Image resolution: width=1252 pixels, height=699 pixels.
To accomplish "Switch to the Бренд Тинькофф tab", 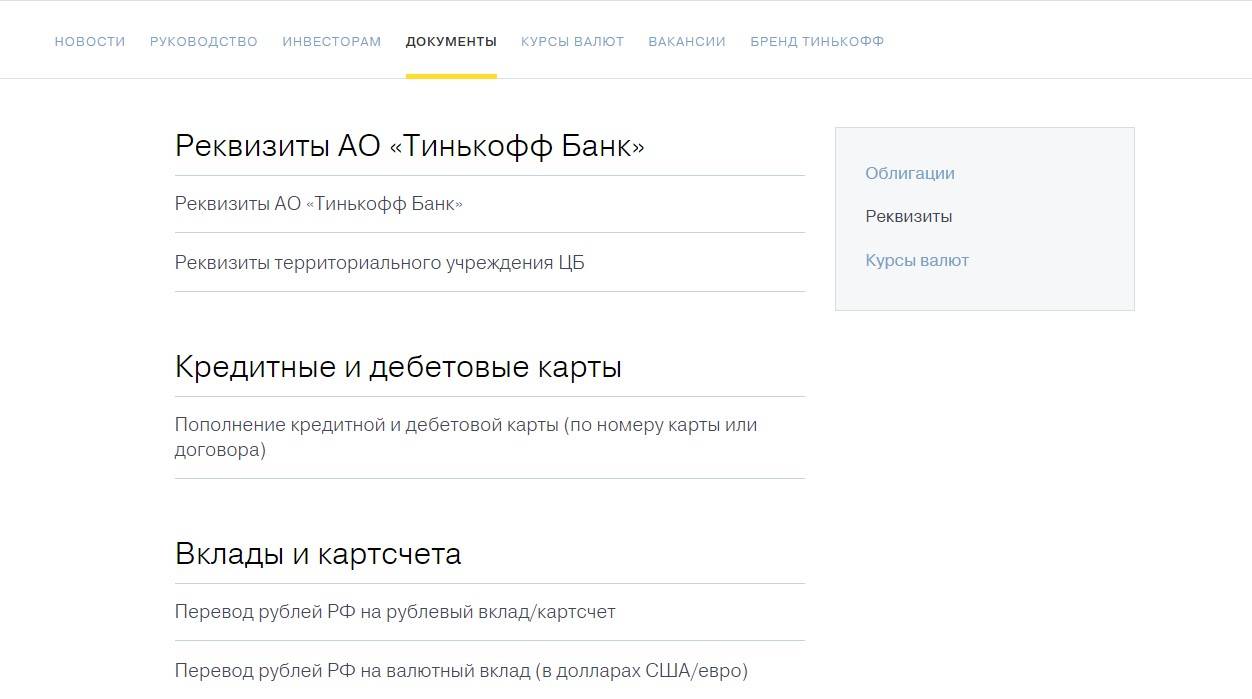I will coord(817,42).
